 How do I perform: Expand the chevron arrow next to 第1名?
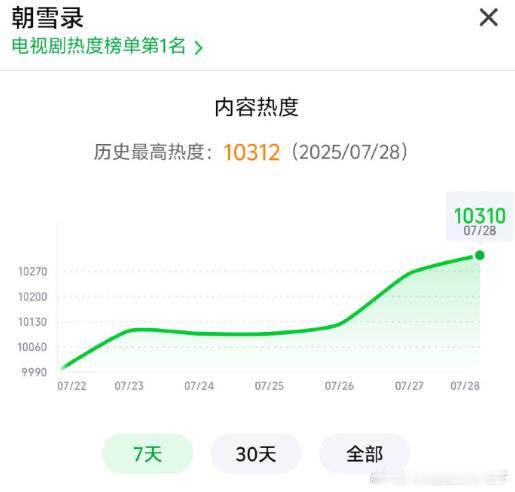click(x=199, y=47)
